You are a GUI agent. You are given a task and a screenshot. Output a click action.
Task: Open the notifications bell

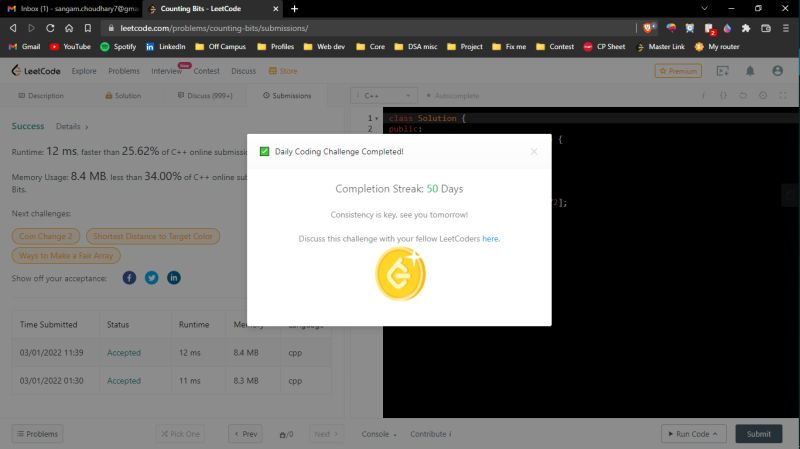[x=750, y=71]
